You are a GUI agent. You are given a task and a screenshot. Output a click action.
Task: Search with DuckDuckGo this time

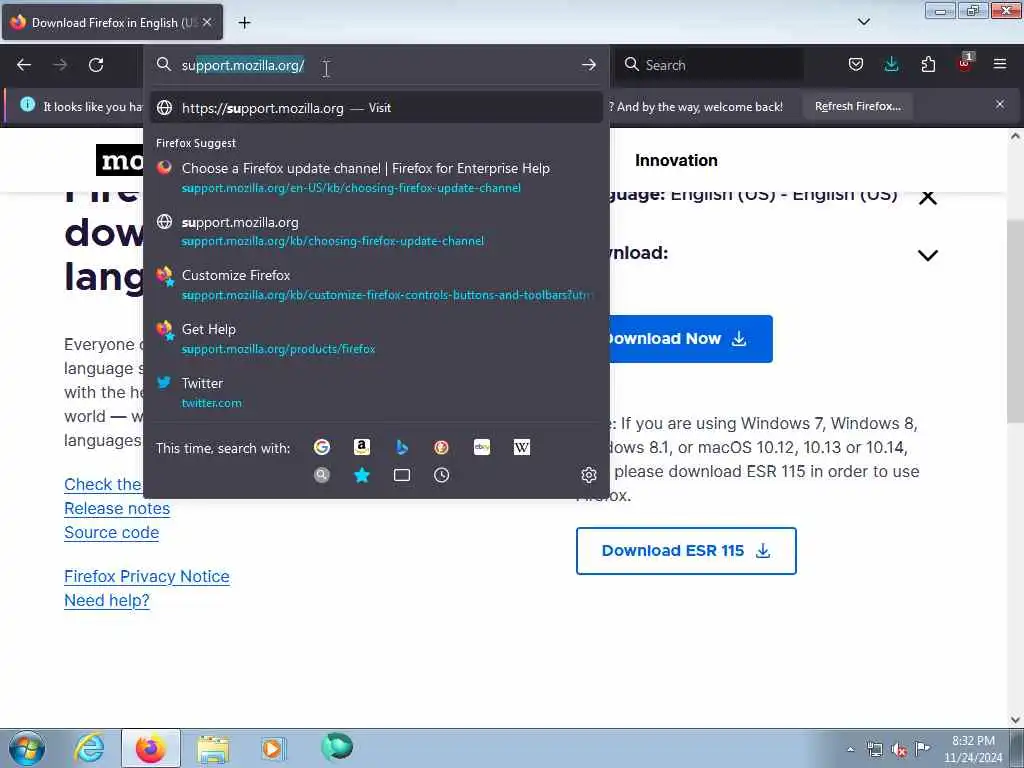pyautogui.click(x=441, y=447)
